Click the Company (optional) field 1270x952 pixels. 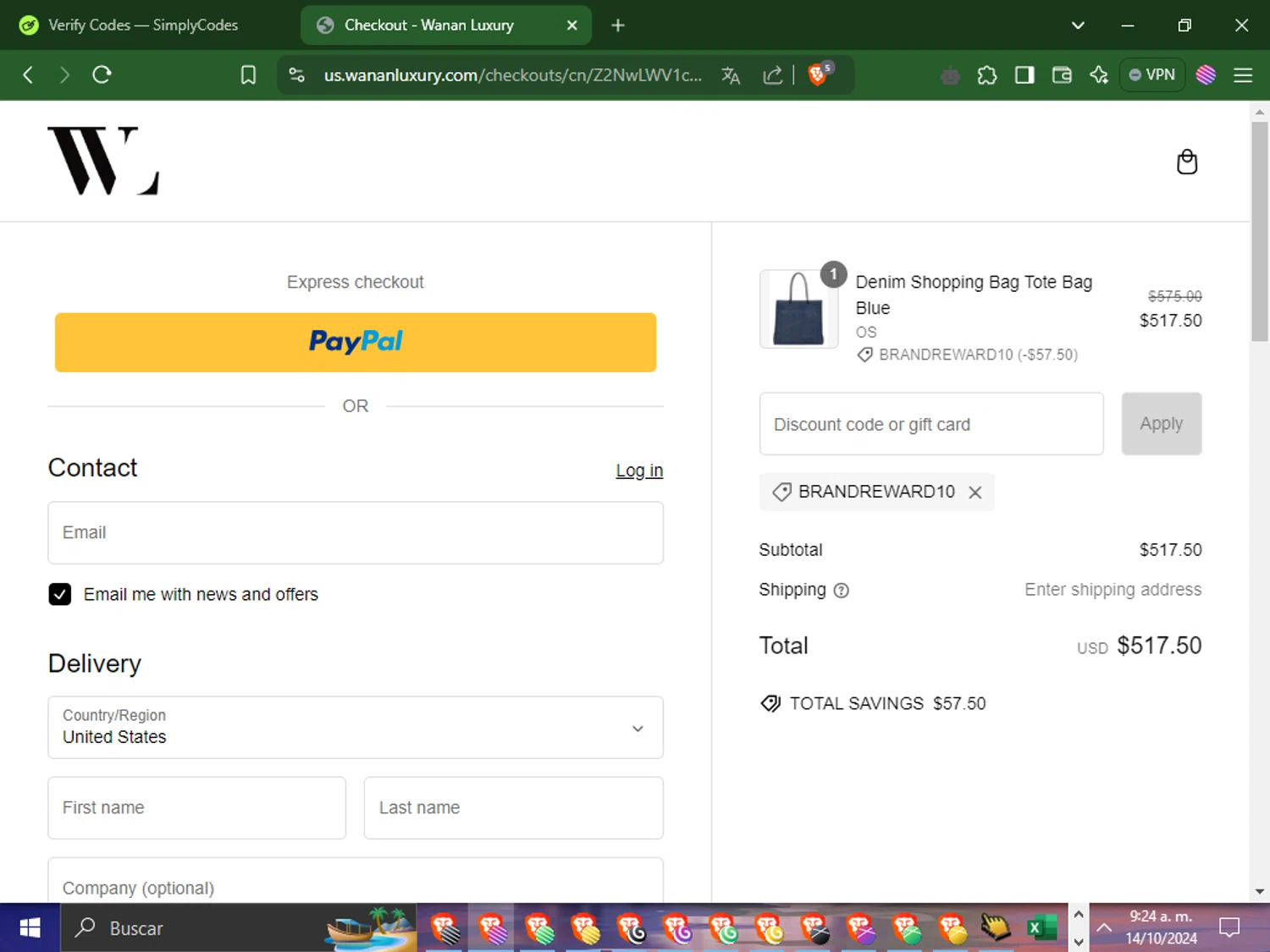coord(356,881)
